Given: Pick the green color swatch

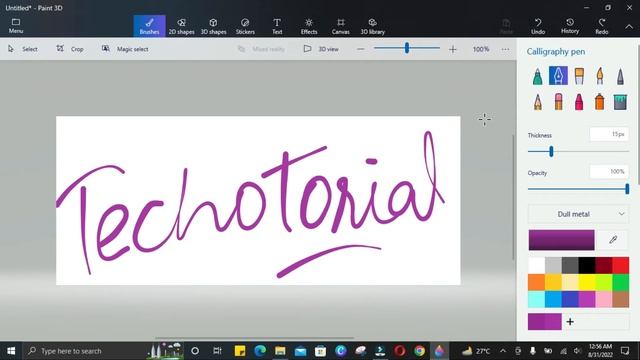Looking at the screenshot, I should 620,282.
